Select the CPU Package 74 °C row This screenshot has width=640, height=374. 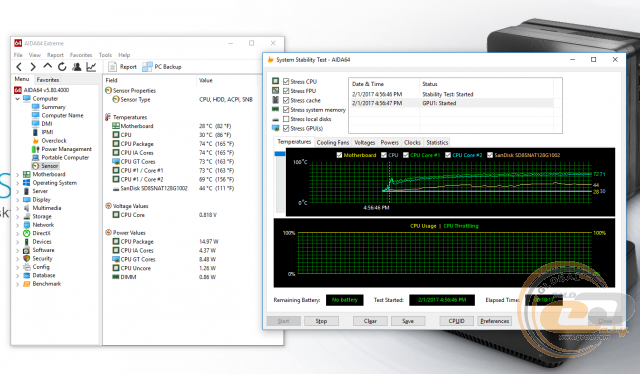tap(180, 144)
